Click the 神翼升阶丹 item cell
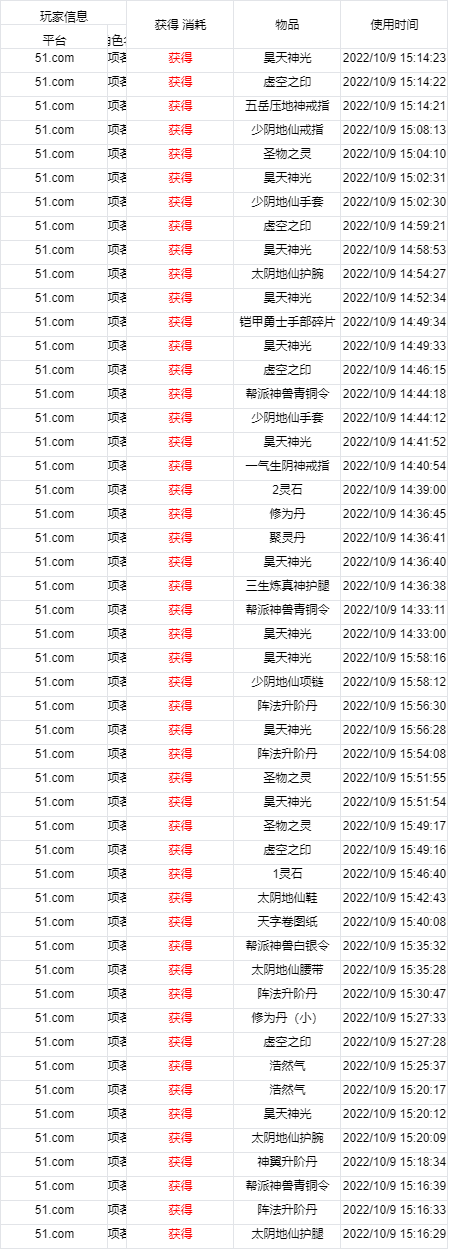The height and width of the screenshot is (1250, 449). pos(287,1162)
